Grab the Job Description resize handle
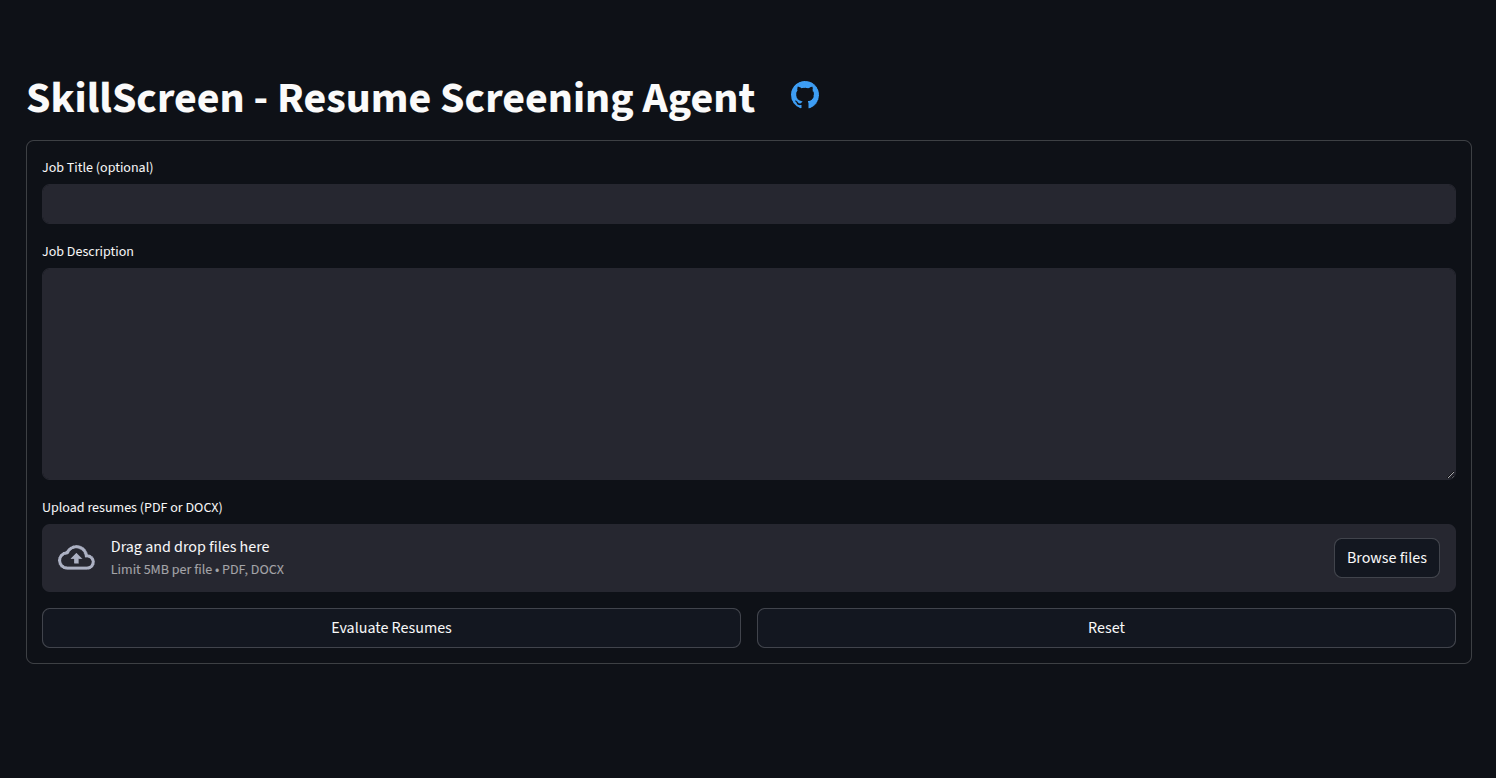The image size is (1496, 778). 1450,474
